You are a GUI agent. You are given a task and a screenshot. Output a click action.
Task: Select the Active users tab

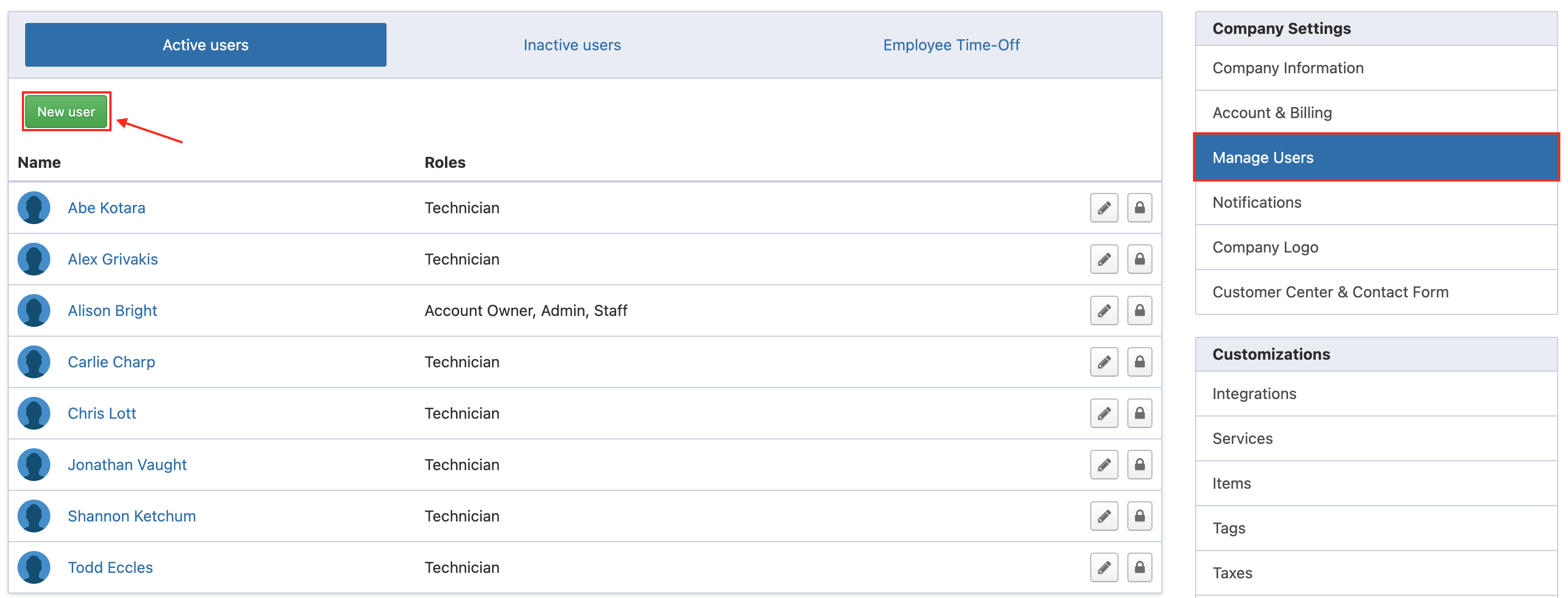[x=205, y=45]
